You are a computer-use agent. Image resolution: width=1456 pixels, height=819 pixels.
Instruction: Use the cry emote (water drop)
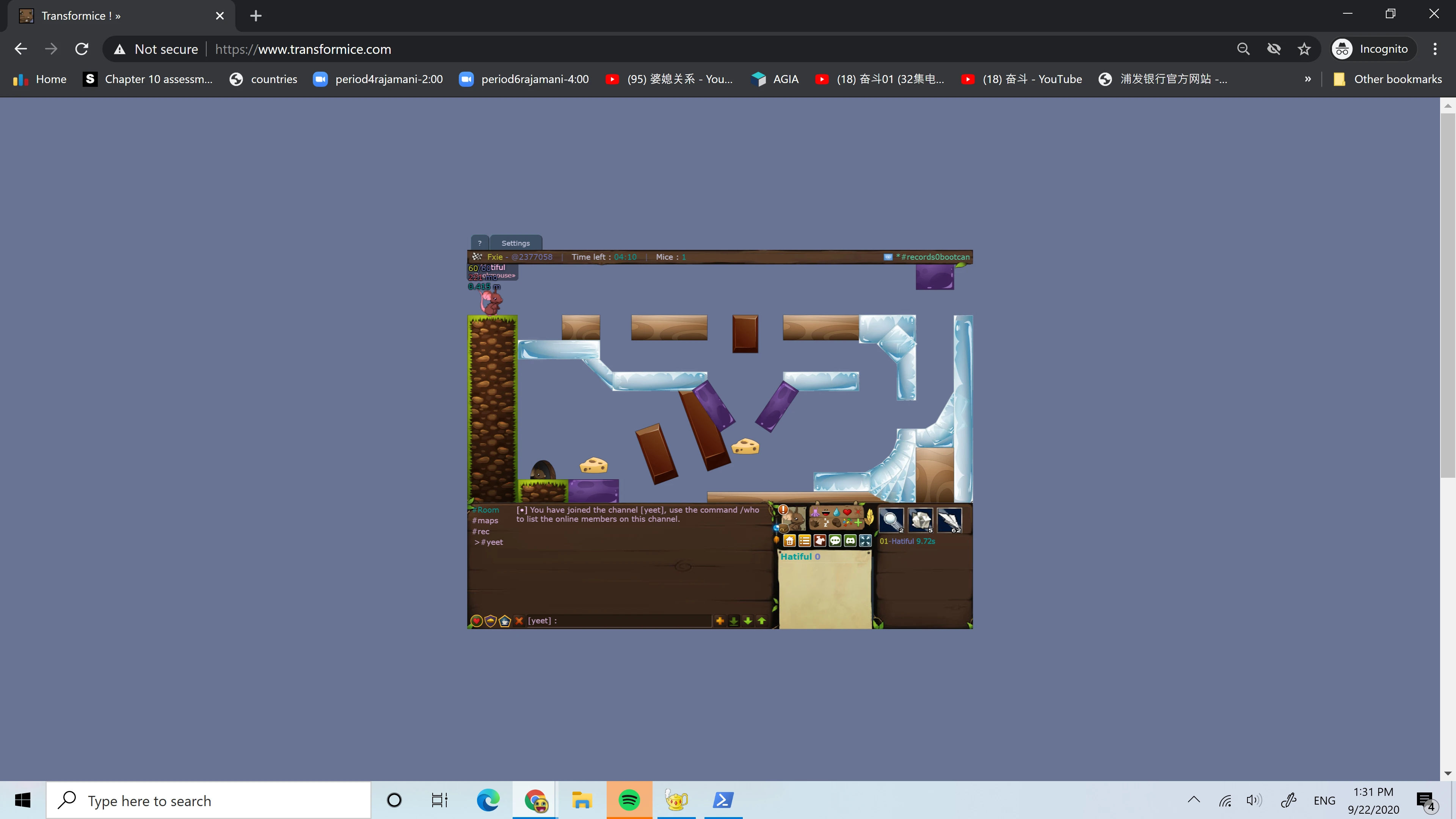click(836, 513)
